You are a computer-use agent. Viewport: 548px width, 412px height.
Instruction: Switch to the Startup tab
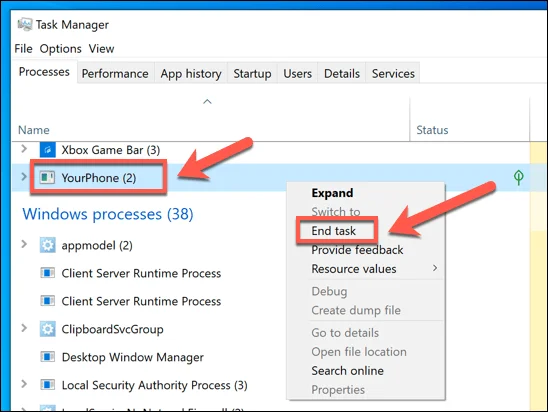[x=252, y=73]
